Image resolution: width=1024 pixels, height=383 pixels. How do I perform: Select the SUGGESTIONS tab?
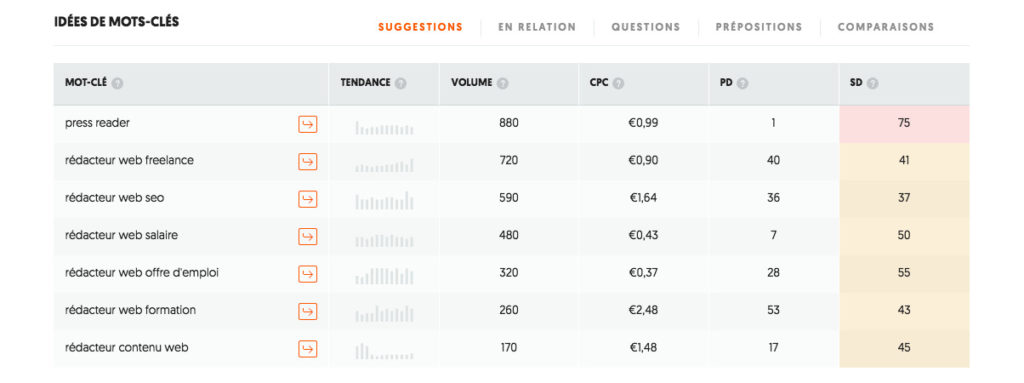(x=421, y=27)
